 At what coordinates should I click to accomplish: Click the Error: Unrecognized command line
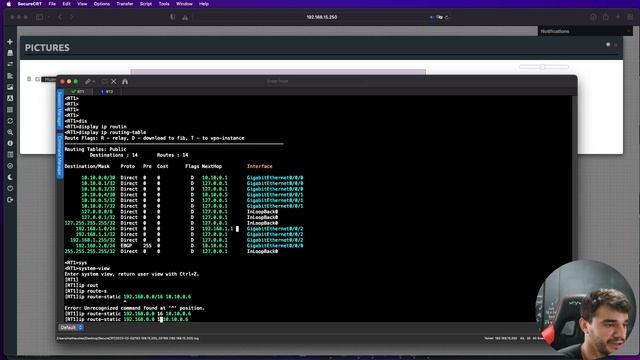135,308
